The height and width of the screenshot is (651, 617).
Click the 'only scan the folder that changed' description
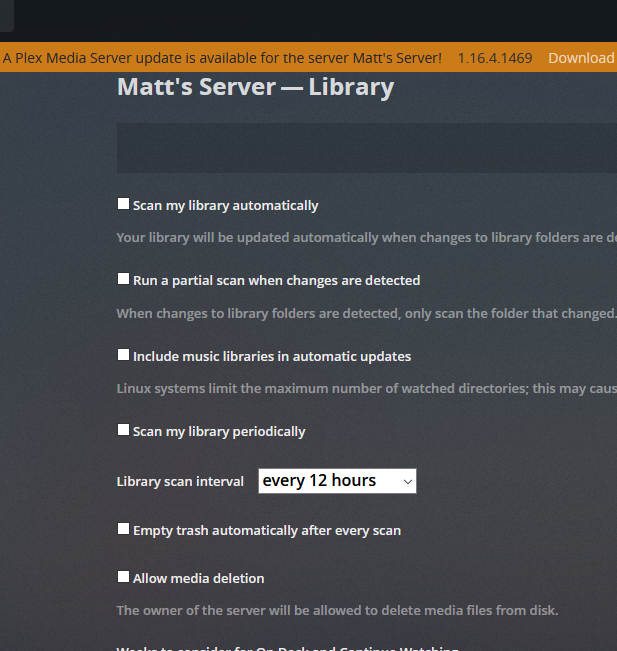pyautogui.click(x=367, y=313)
